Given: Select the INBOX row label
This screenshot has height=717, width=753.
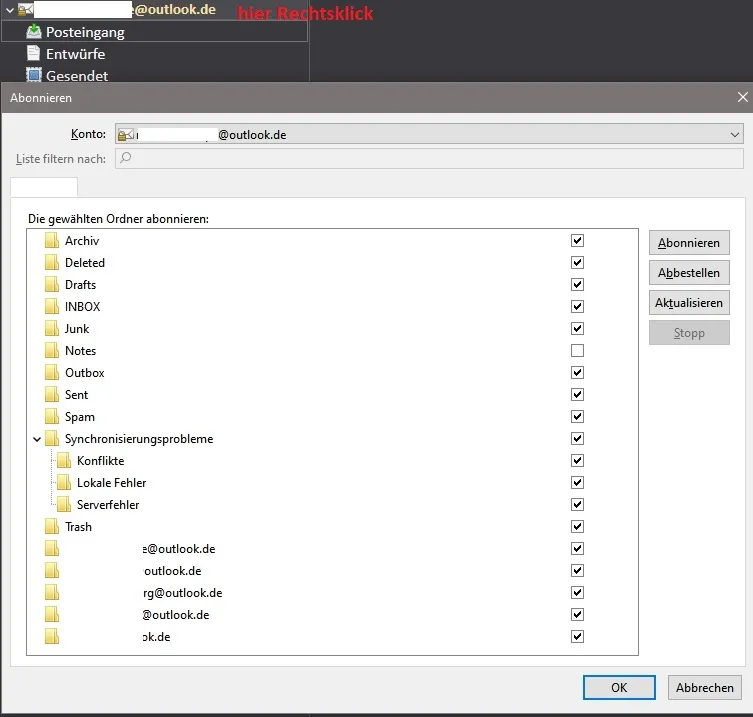Looking at the screenshot, I should (x=83, y=307).
